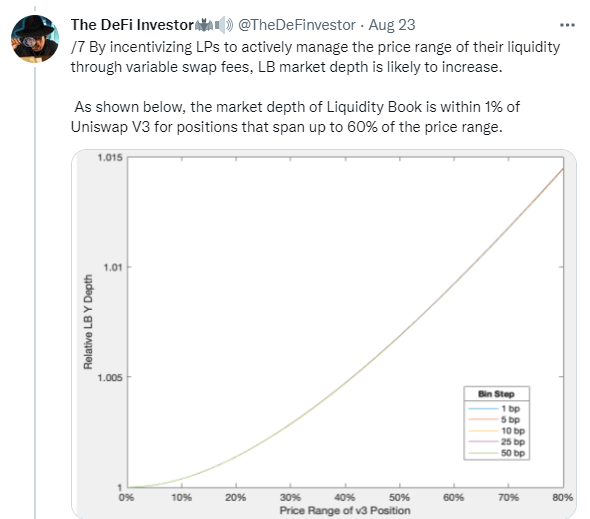Open the tweet's three-dot more menu
Image resolution: width=590 pixels, height=519 pixels.
click(x=567, y=25)
